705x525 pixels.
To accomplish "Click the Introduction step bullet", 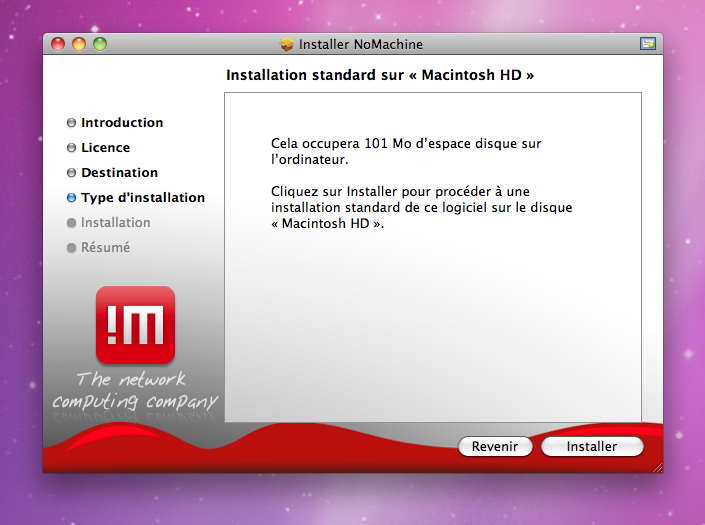I will 71,123.
